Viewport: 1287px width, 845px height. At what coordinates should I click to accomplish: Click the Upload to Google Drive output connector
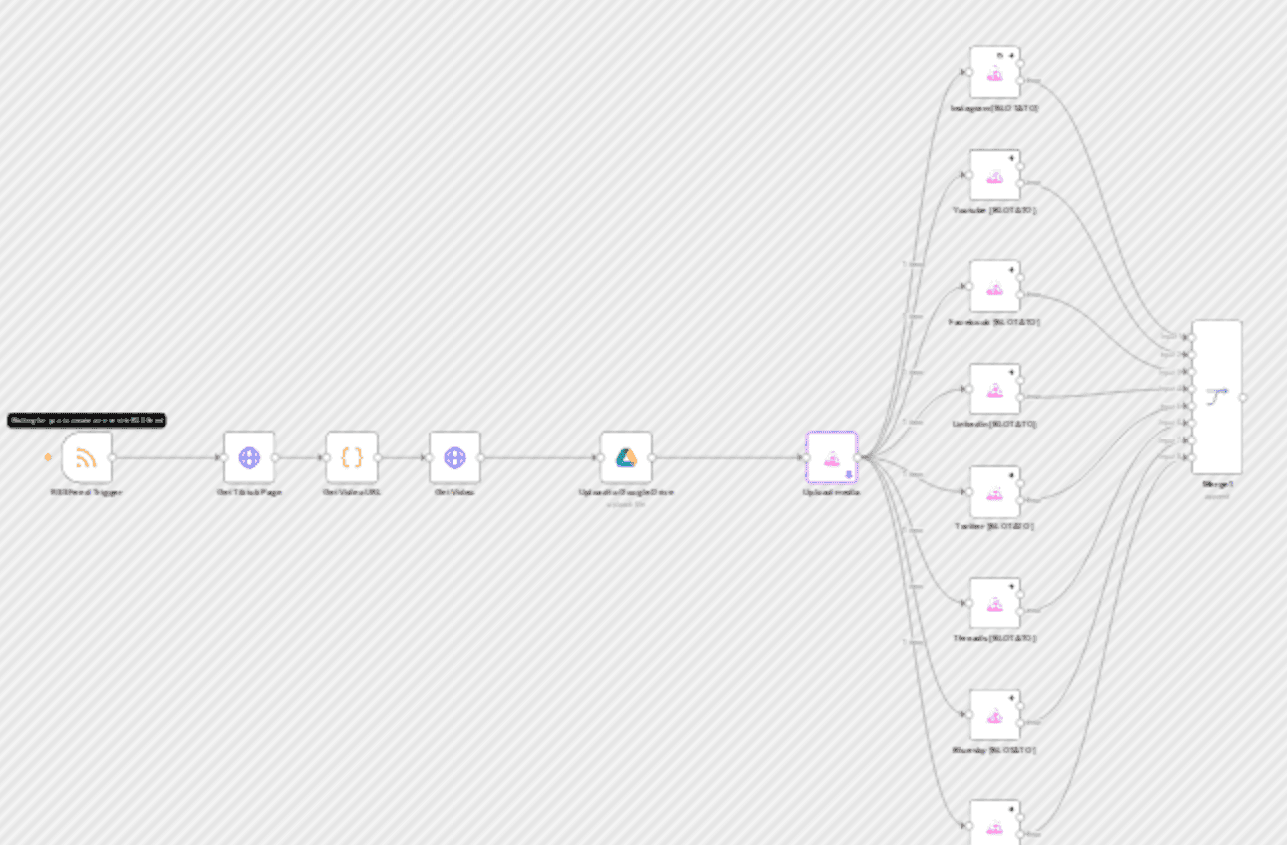coord(652,457)
